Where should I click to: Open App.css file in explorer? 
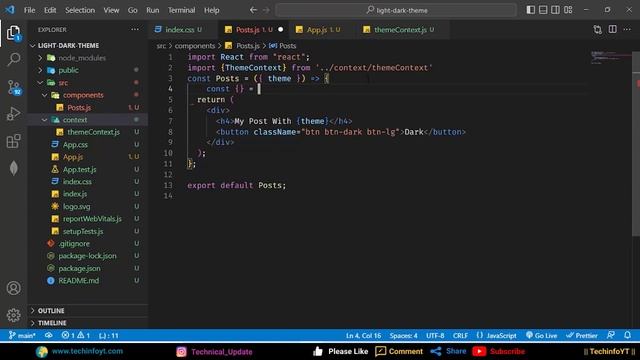pyautogui.click(x=75, y=144)
